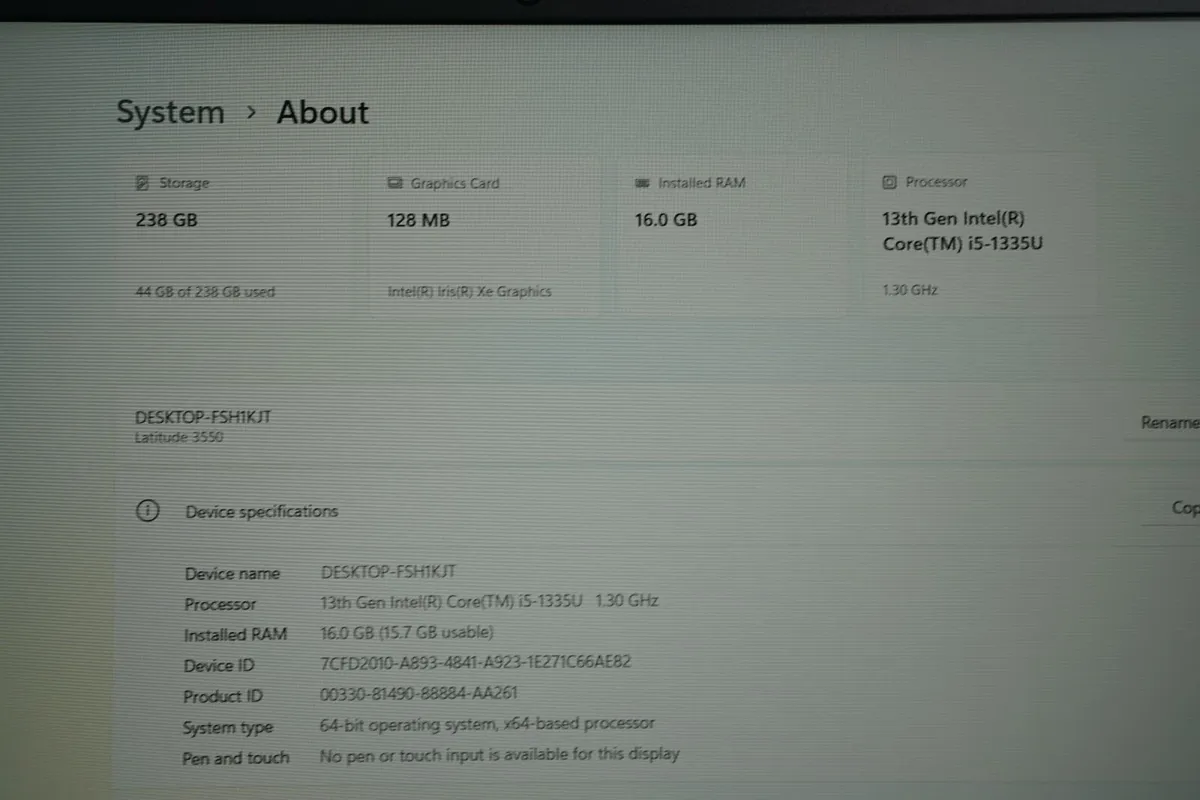
Task: Click the breadcrumb chevron after System
Action: tap(251, 113)
